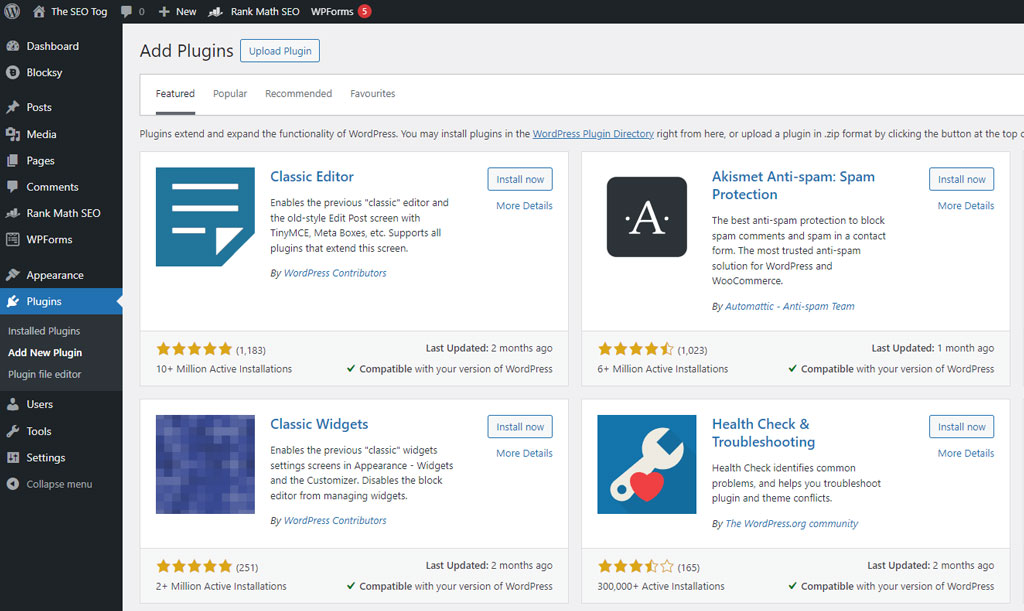Viewport: 1024px width, 611px height.
Task: Open the WordPress Plugin Directory link
Action: click(593, 134)
